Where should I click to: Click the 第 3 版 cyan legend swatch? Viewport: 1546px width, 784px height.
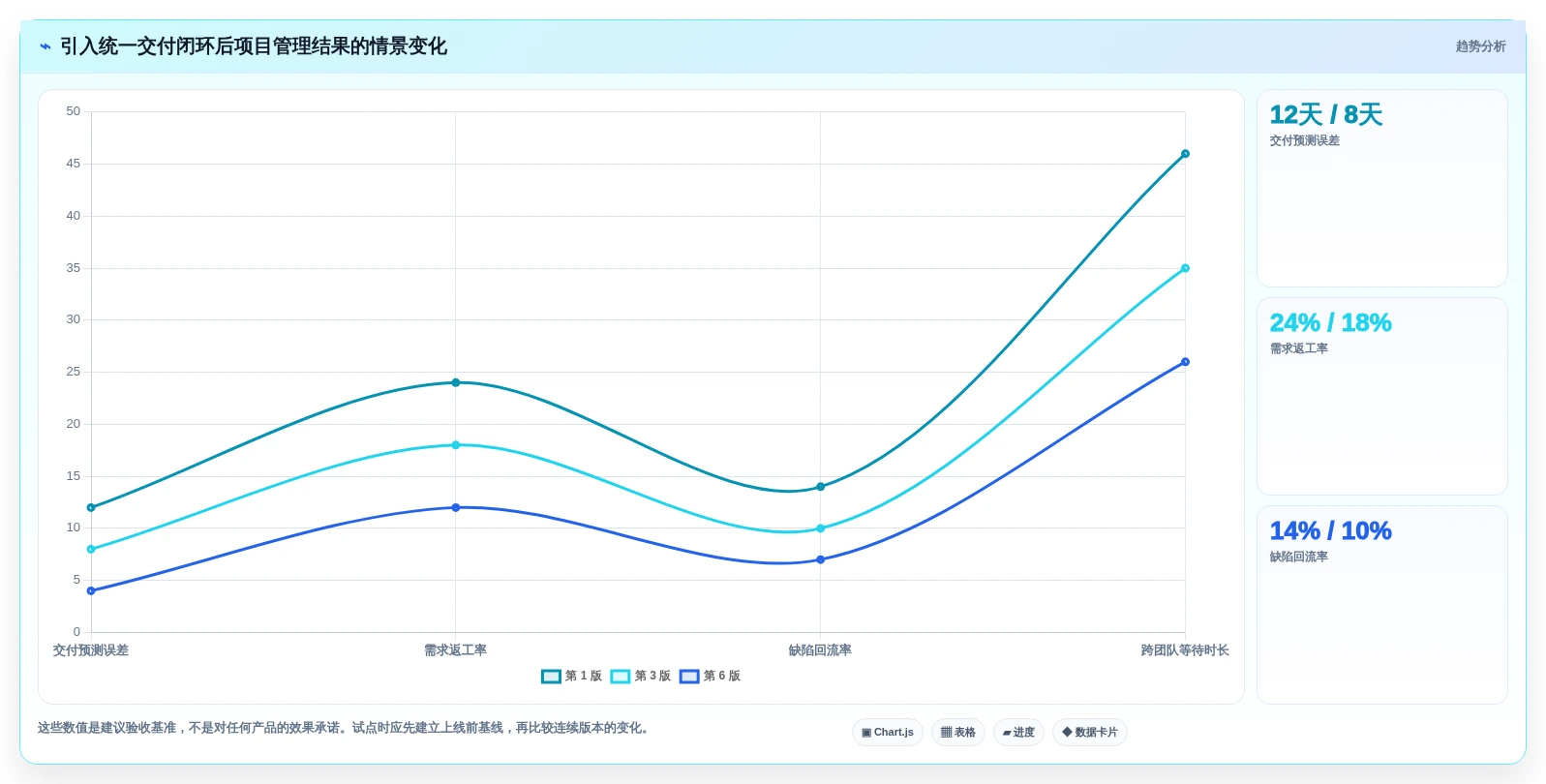point(621,677)
